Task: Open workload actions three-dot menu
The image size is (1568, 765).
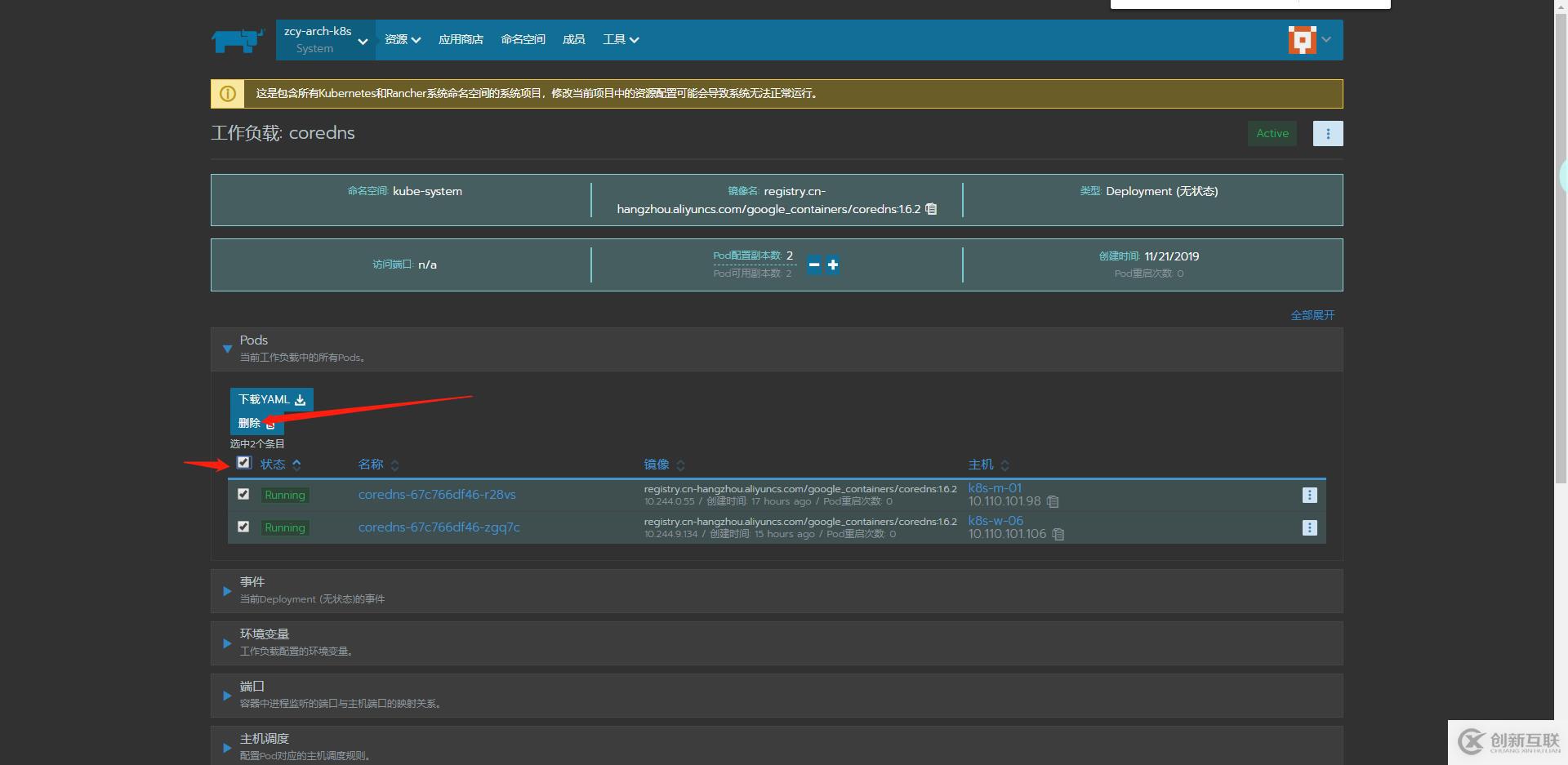Action: [1327, 133]
